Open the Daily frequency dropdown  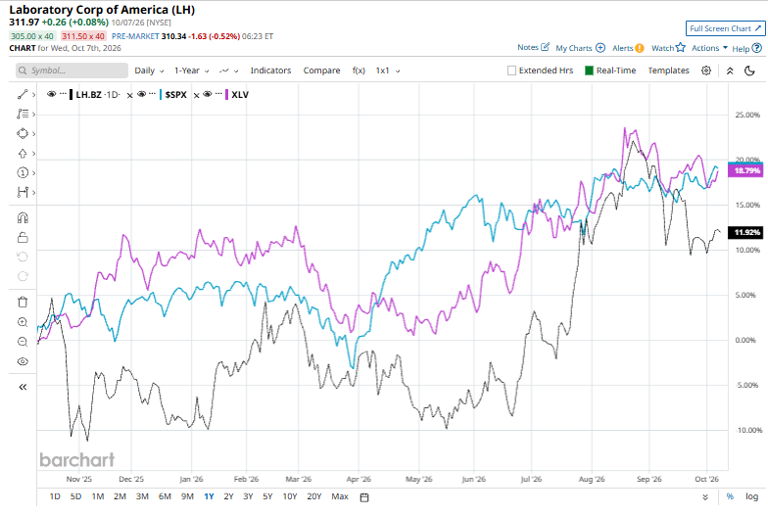tap(149, 70)
